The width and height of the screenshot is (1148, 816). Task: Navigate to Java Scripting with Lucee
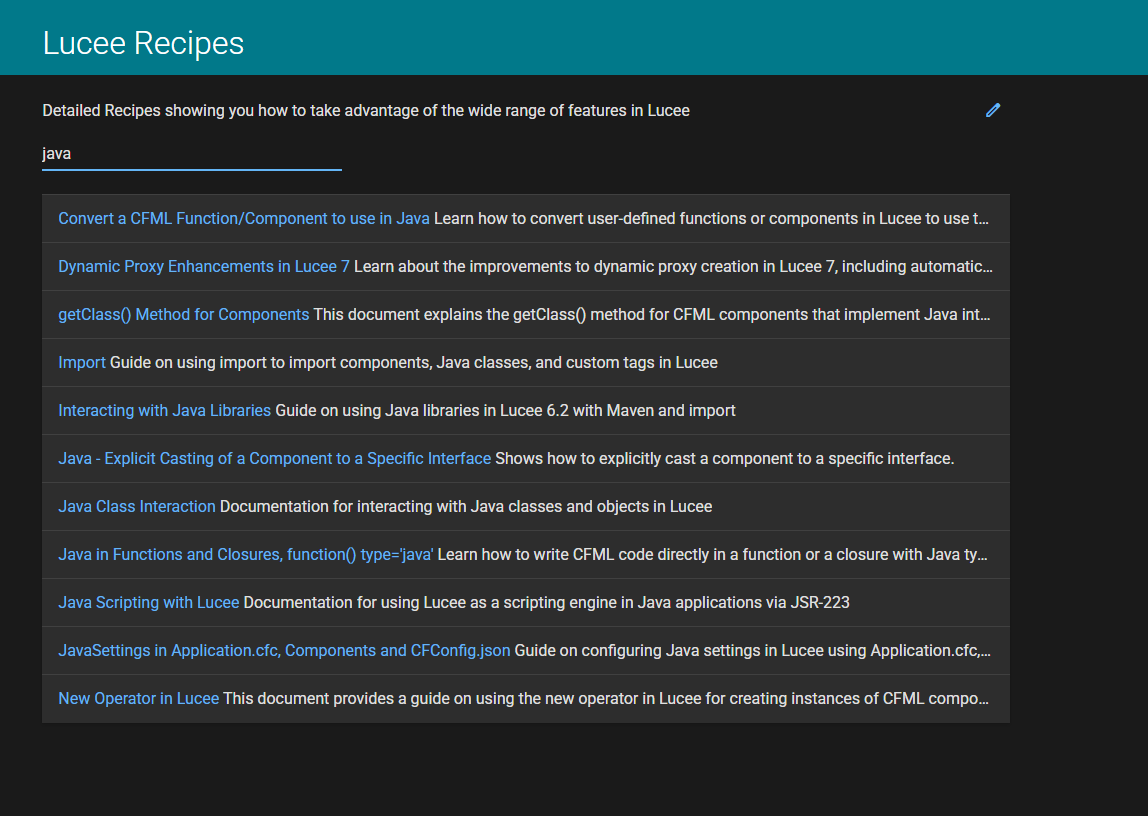coord(148,602)
